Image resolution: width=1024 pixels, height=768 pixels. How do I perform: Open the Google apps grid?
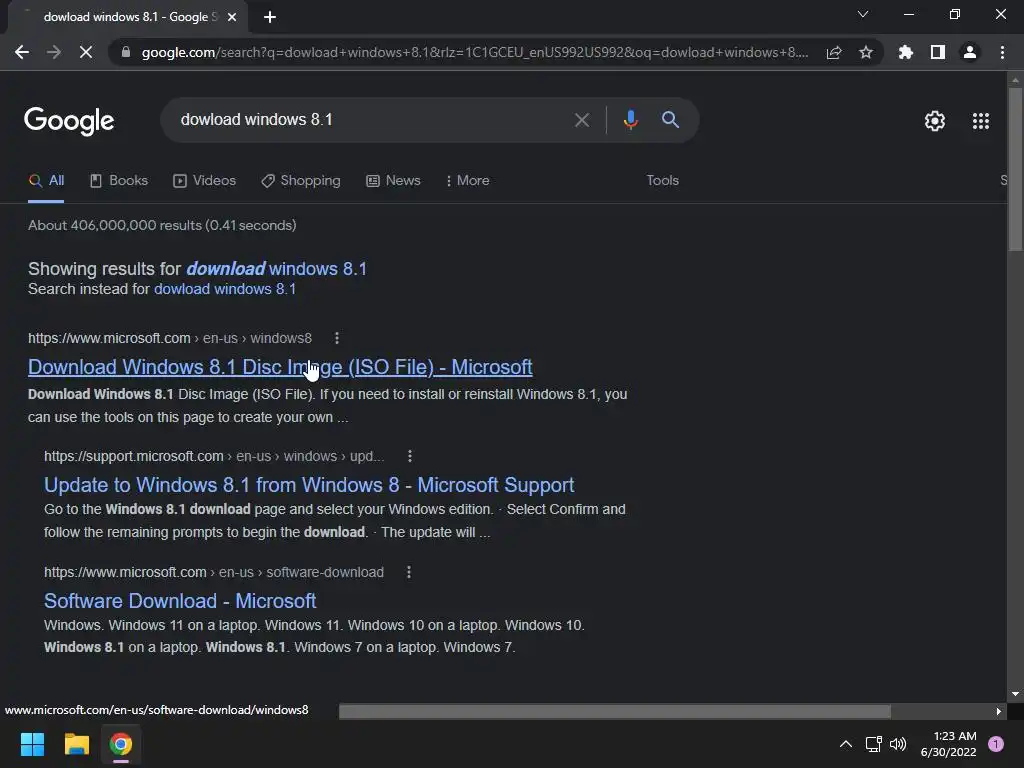[980, 121]
